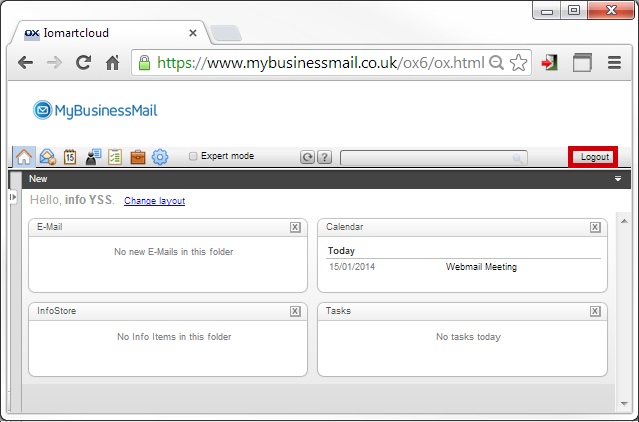Click the Logout button
Viewport: 639px width, 422px height.
click(x=593, y=157)
